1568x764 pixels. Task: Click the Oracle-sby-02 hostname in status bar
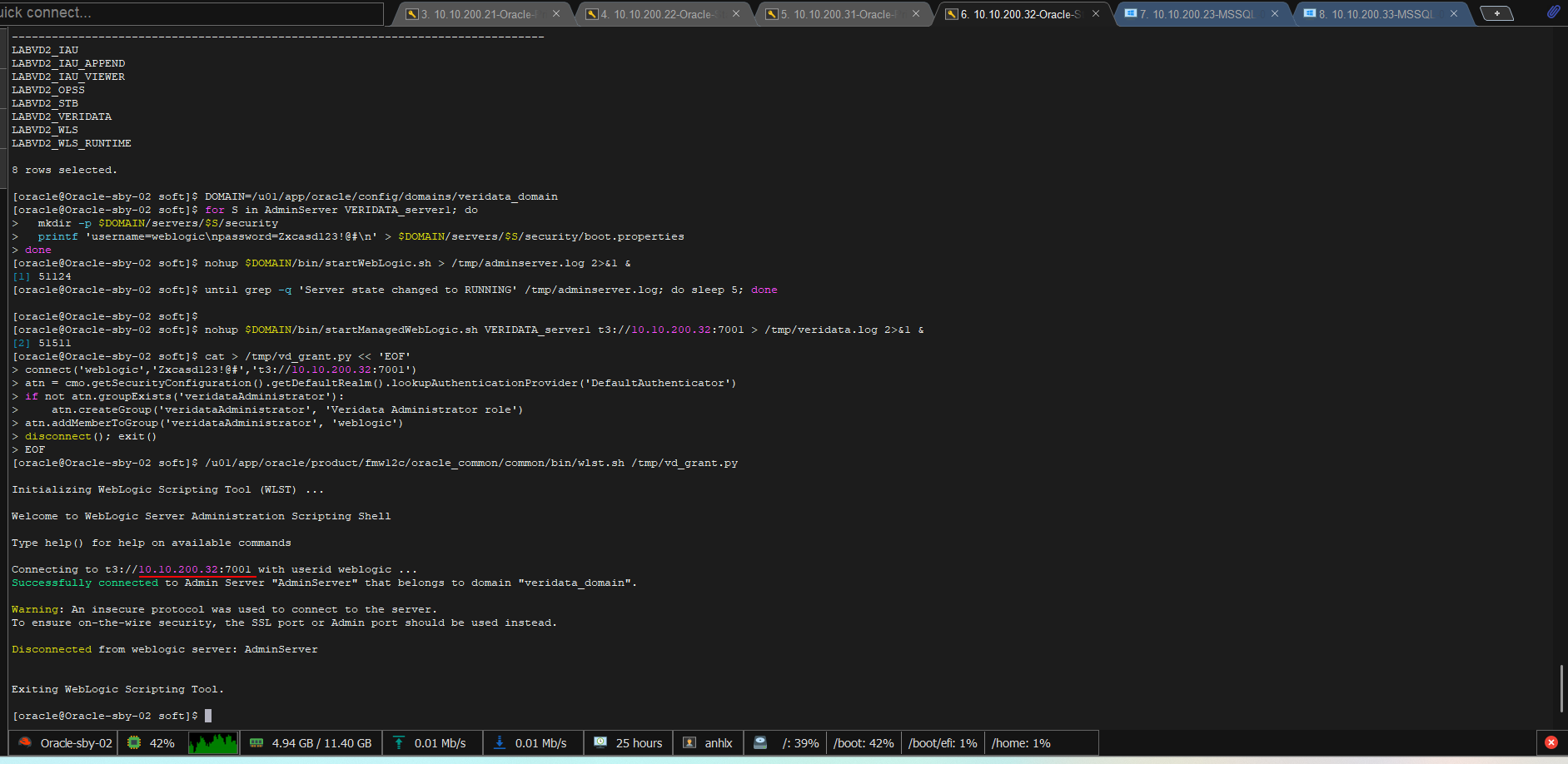click(76, 743)
